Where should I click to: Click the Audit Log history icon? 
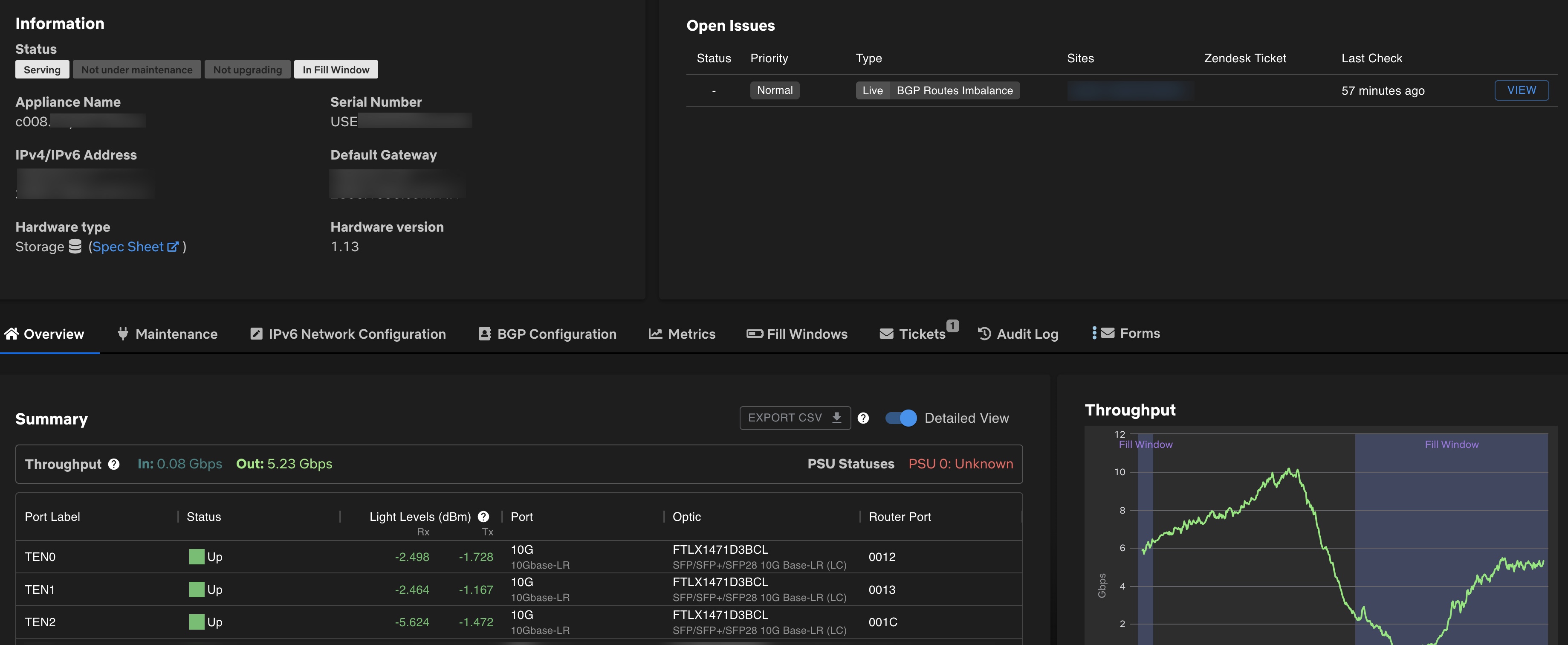(984, 333)
